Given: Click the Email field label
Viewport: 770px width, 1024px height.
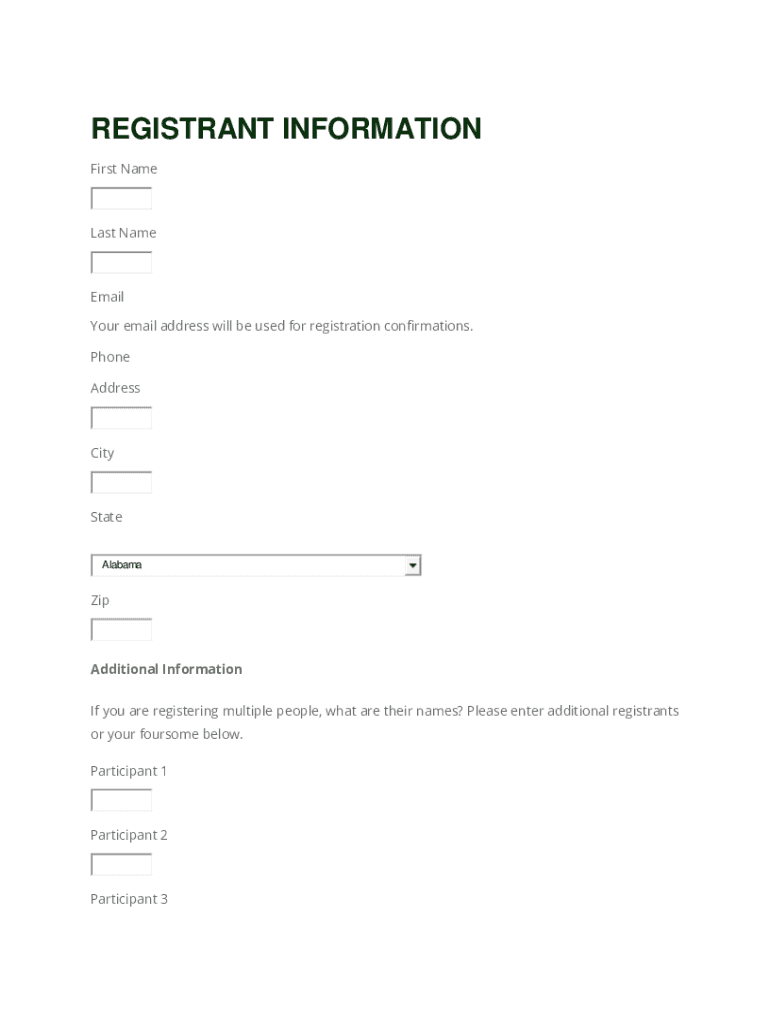Looking at the screenshot, I should [x=107, y=297].
